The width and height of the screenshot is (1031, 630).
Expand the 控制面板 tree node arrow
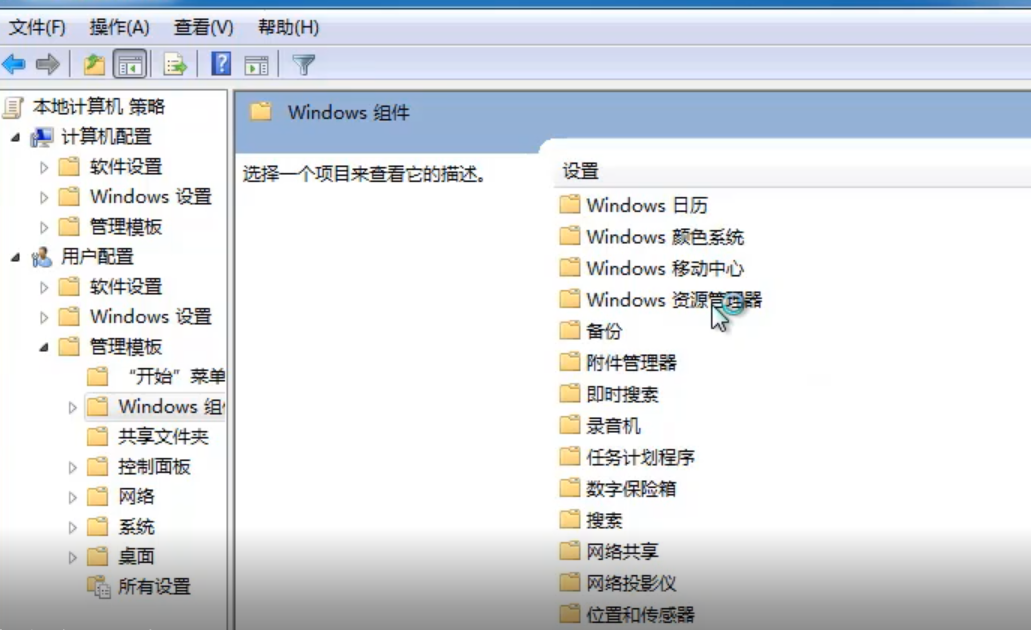click(72, 468)
